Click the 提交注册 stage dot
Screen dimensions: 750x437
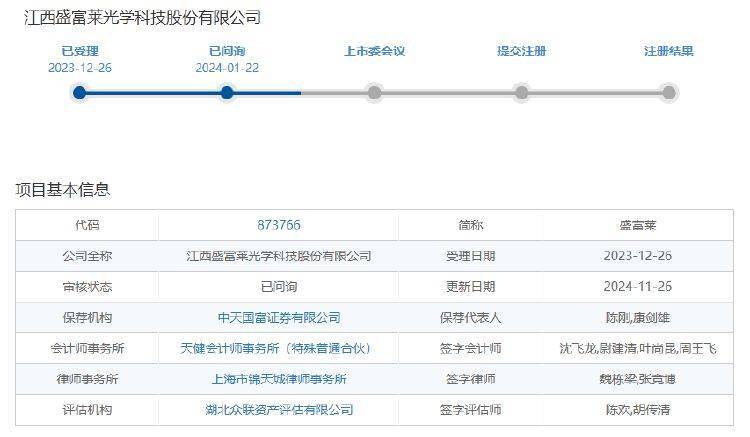coord(521,93)
